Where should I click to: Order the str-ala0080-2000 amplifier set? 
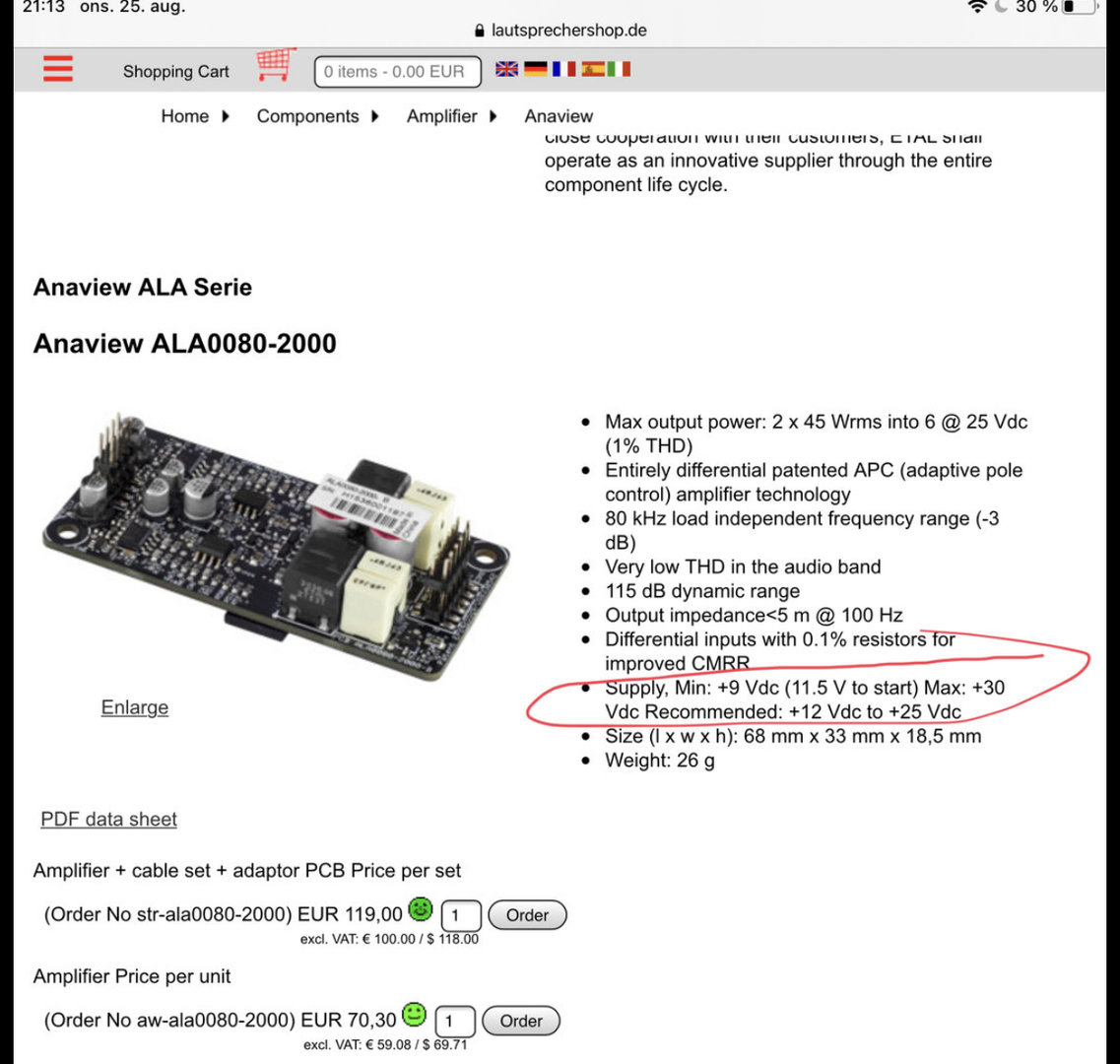coord(527,914)
